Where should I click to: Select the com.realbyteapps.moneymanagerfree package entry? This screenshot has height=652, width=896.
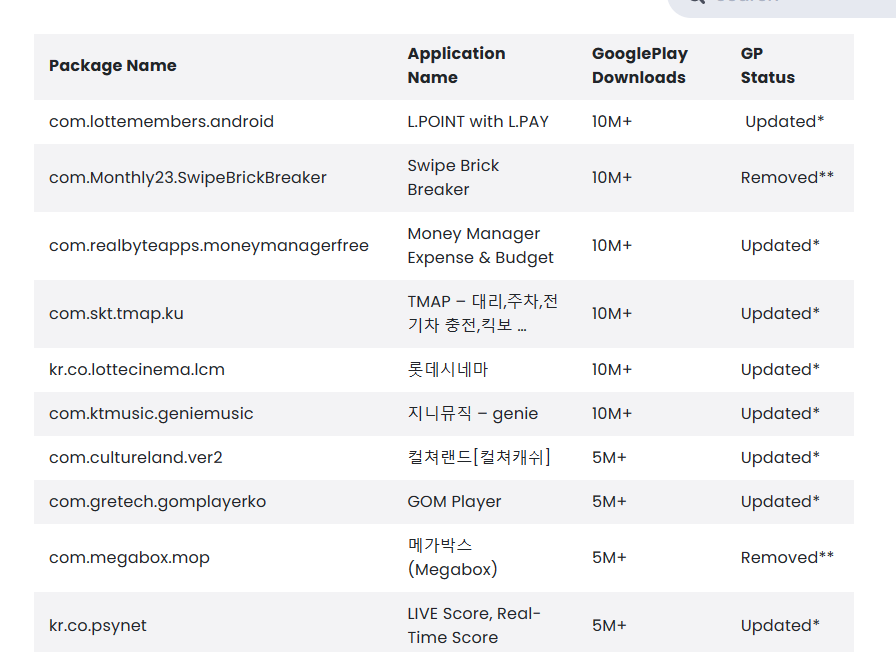[x=209, y=246]
